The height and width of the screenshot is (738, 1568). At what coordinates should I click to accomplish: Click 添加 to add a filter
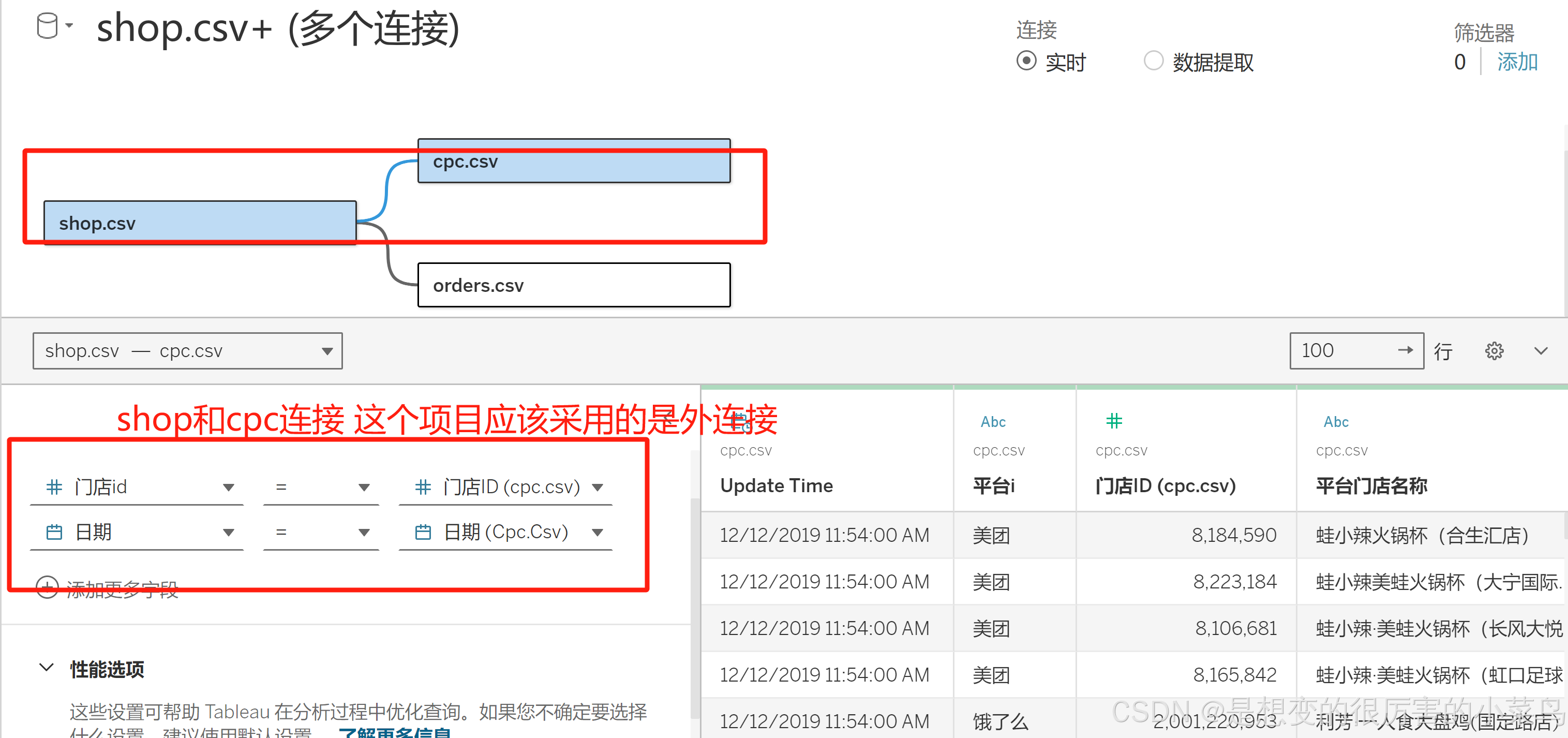pos(1517,62)
